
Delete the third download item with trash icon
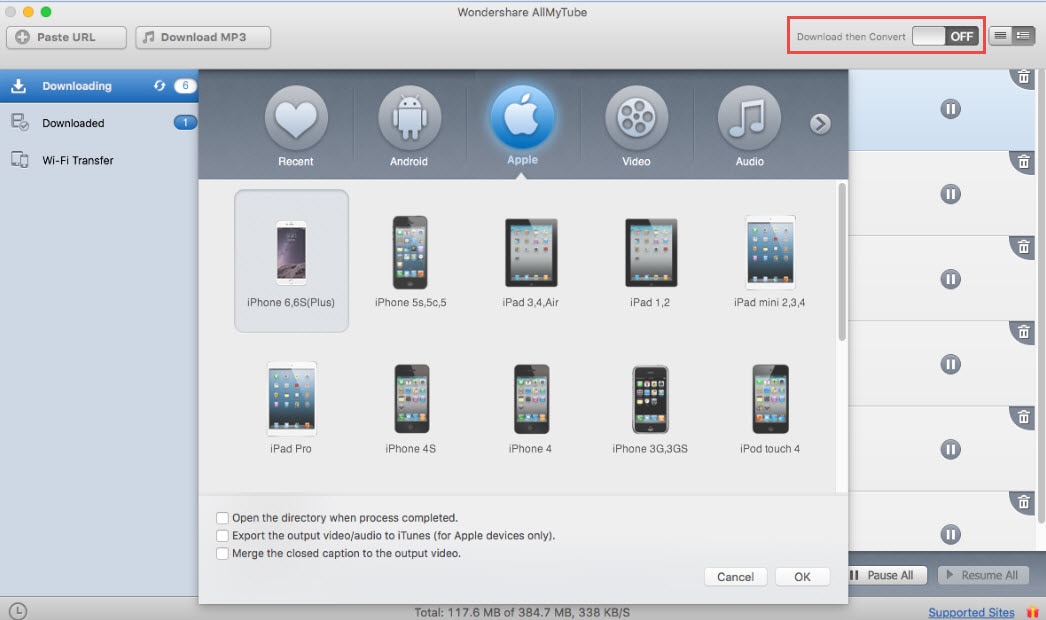coord(1023,248)
